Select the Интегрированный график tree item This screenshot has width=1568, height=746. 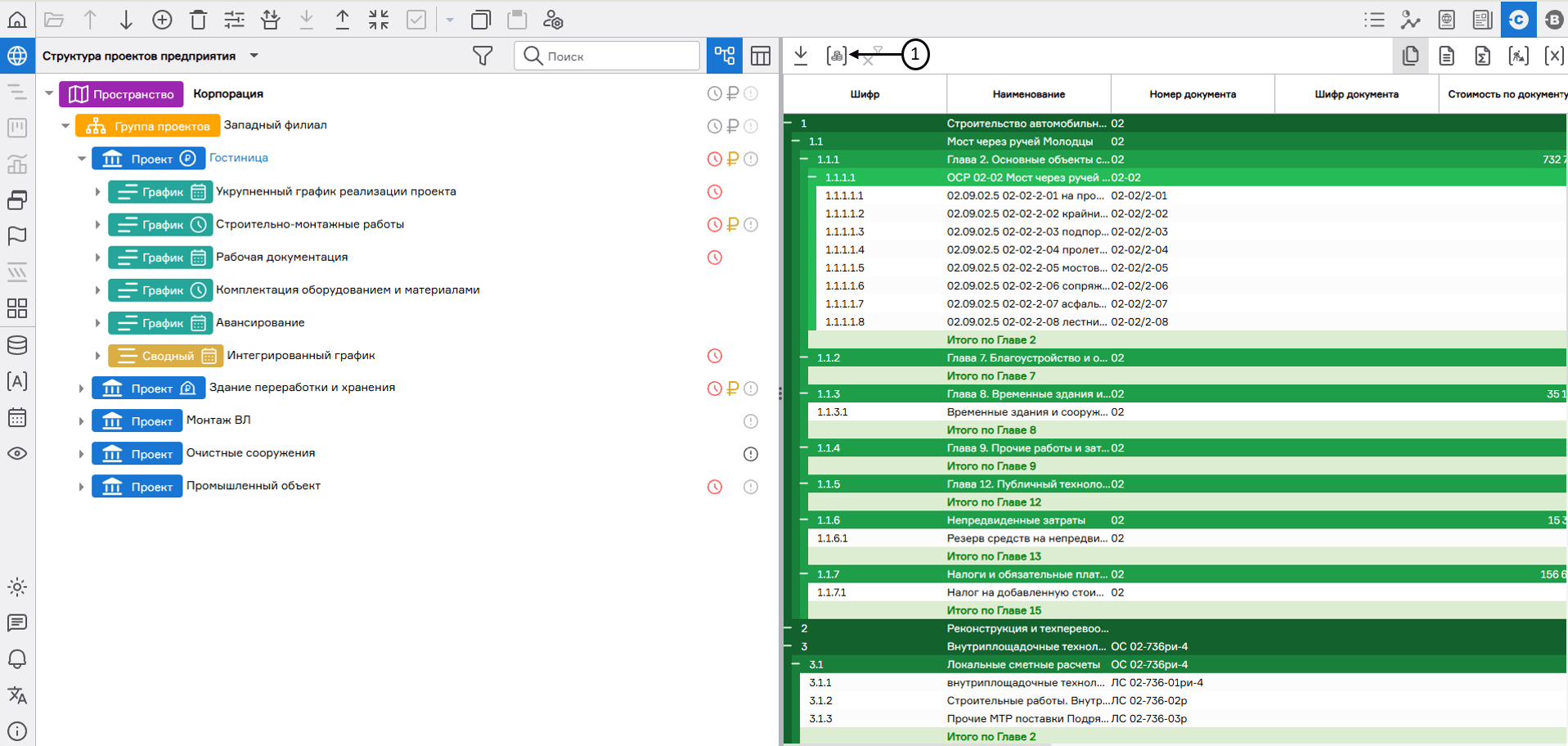click(301, 355)
